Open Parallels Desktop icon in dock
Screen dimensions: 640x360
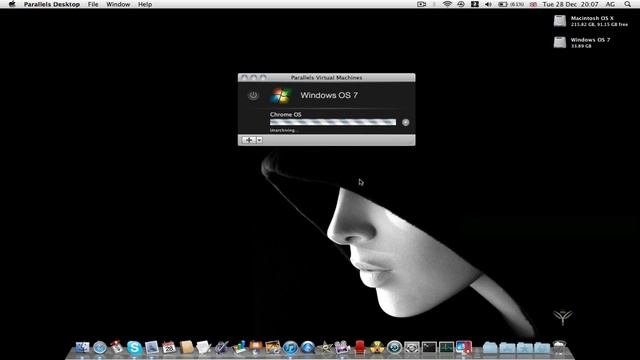(x=464, y=347)
